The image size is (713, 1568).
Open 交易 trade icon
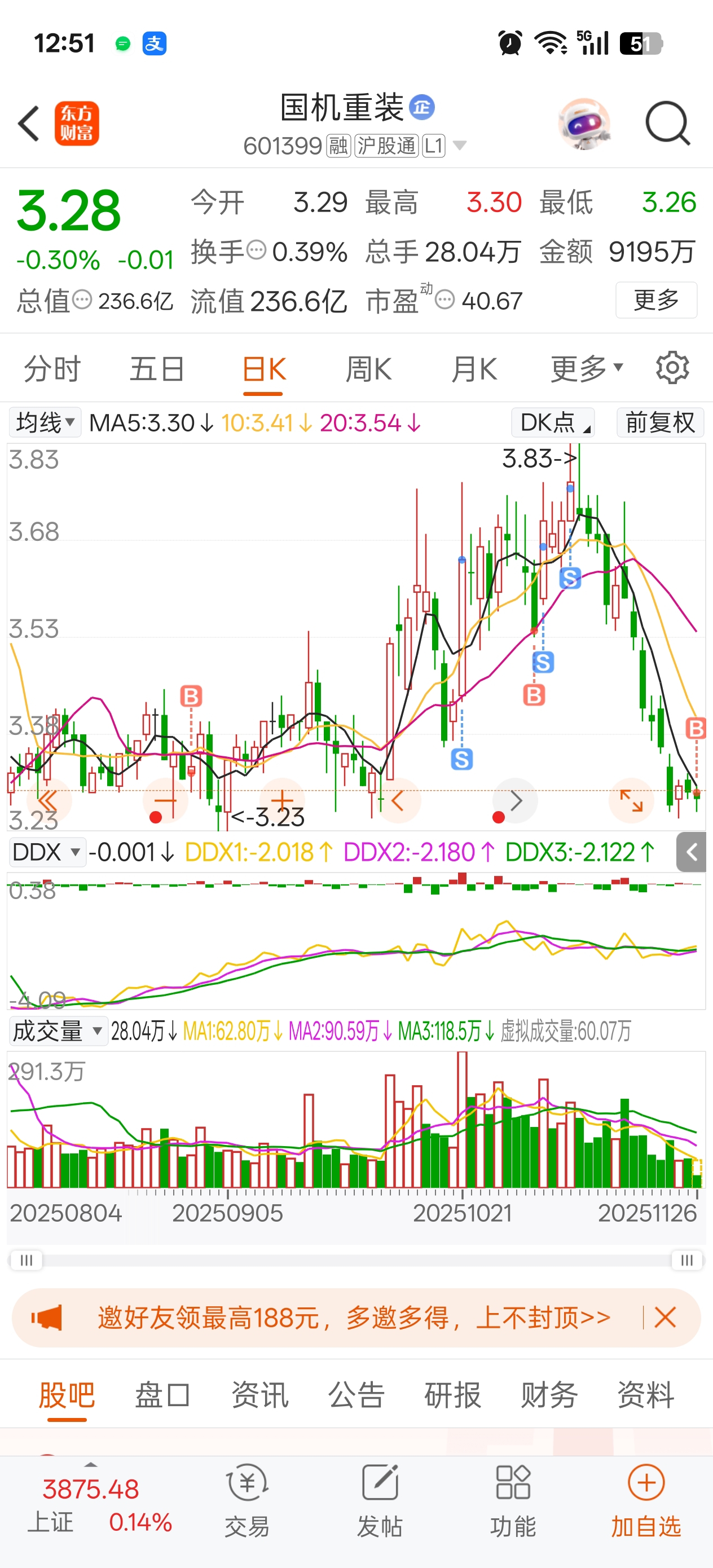[x=247, y=1501]
